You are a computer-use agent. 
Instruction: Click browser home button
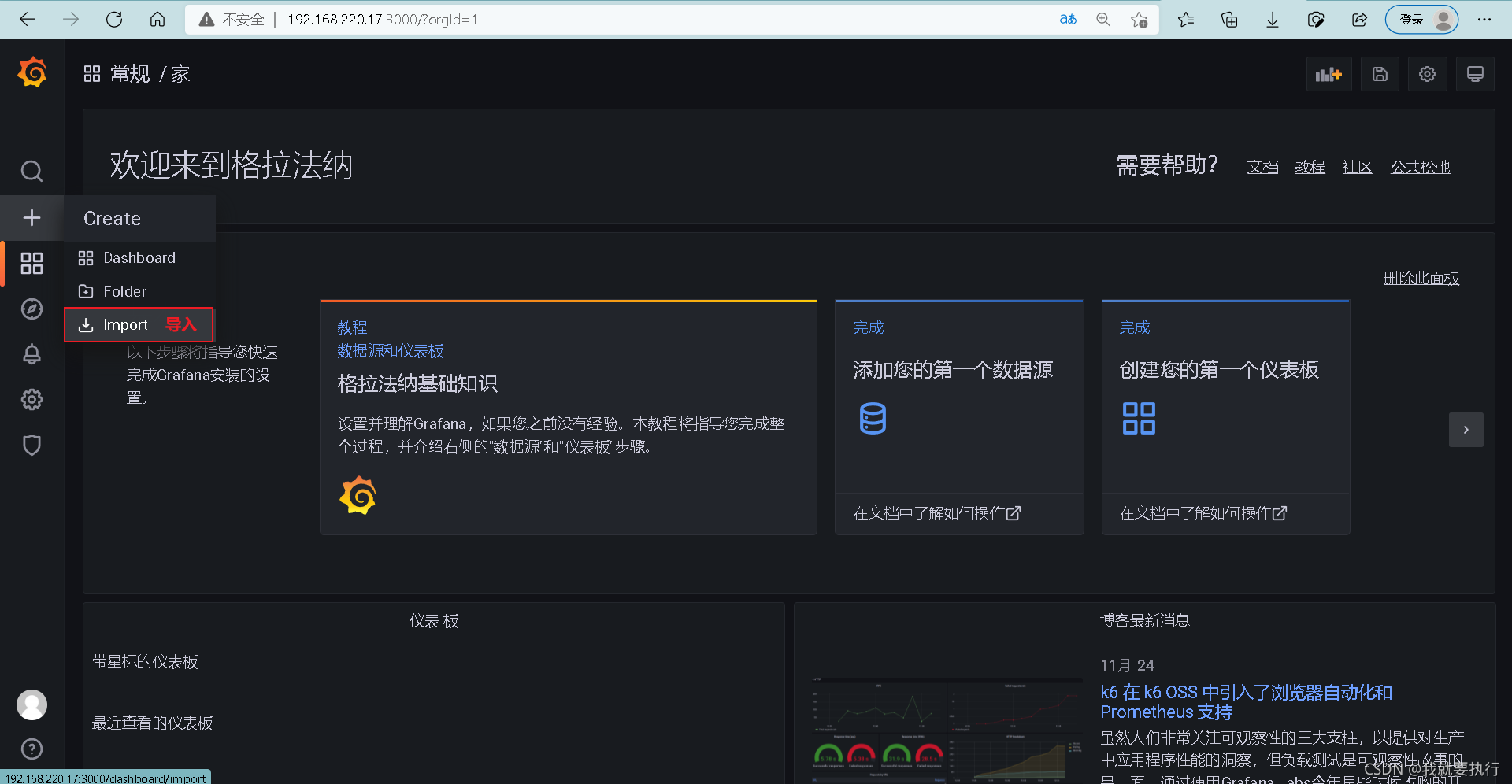click(x=157, y=20)
